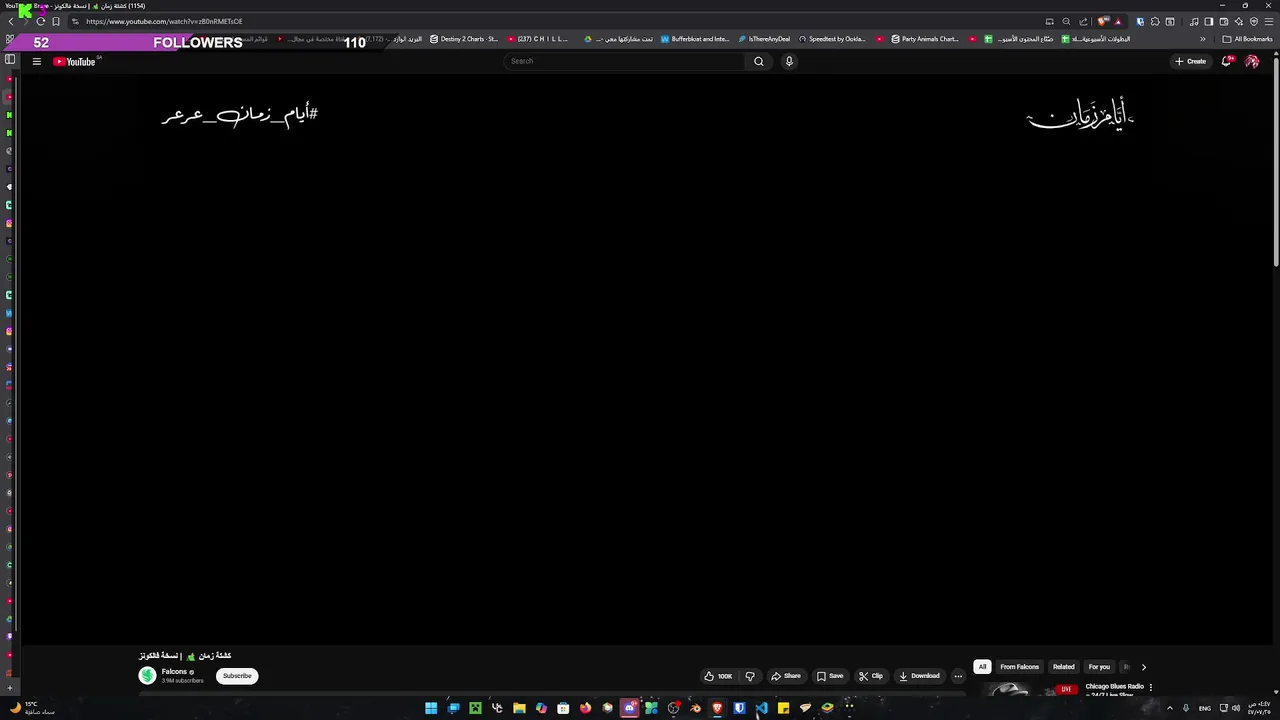Screen dimensions: 1280x720
Task: Bookmark this page in the address bar
Action: point(56,21)
